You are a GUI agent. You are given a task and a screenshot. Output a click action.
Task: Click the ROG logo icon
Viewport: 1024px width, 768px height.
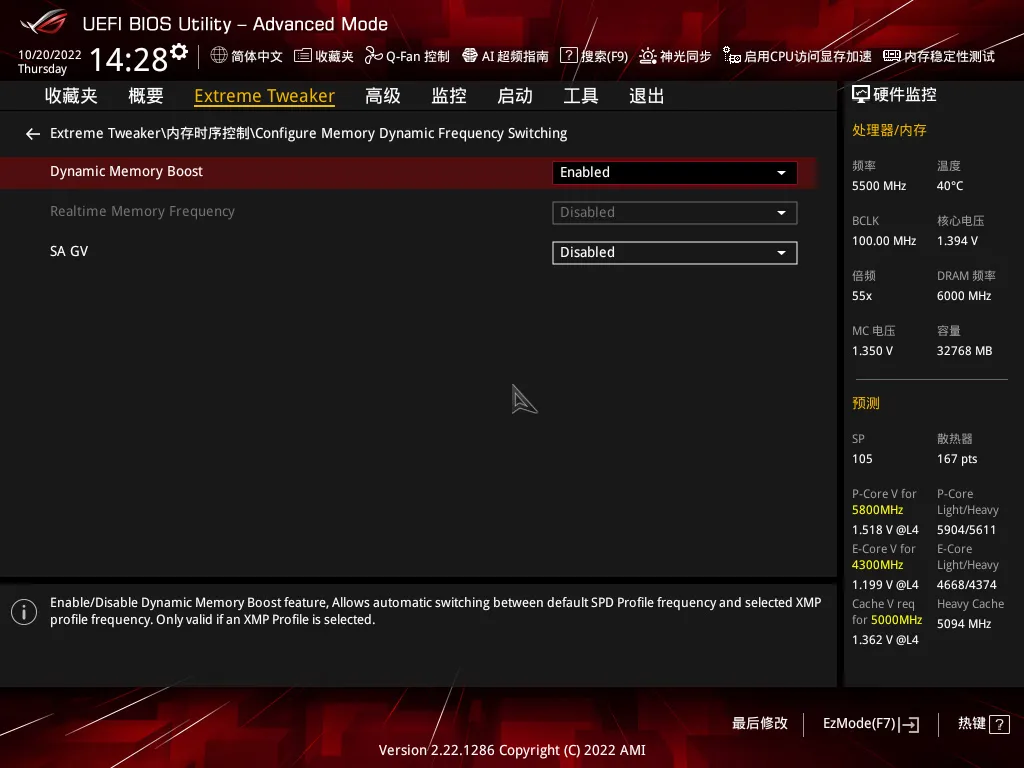click(x=43, y=22)
